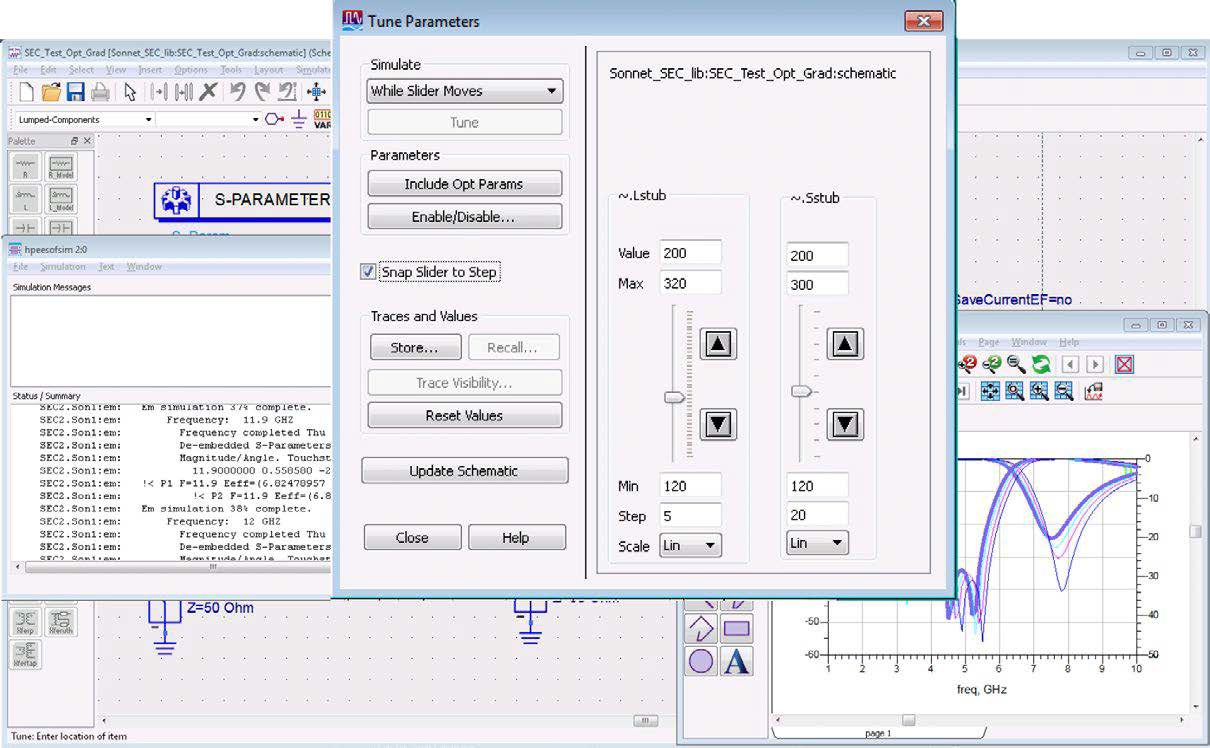Open a design with the folder icon
The width and height of the screenshot is (1210, 748).
50,92
